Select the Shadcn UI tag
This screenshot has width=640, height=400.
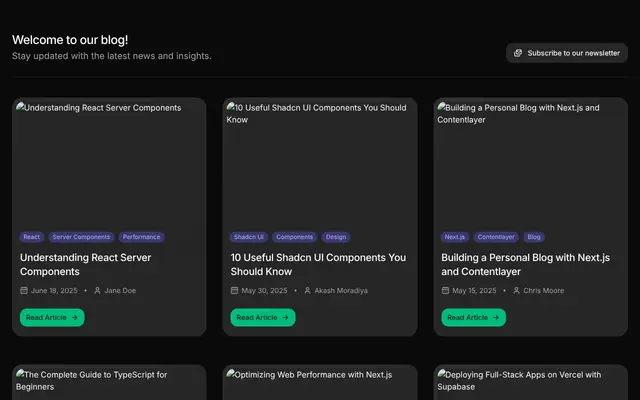pos(249,237)
